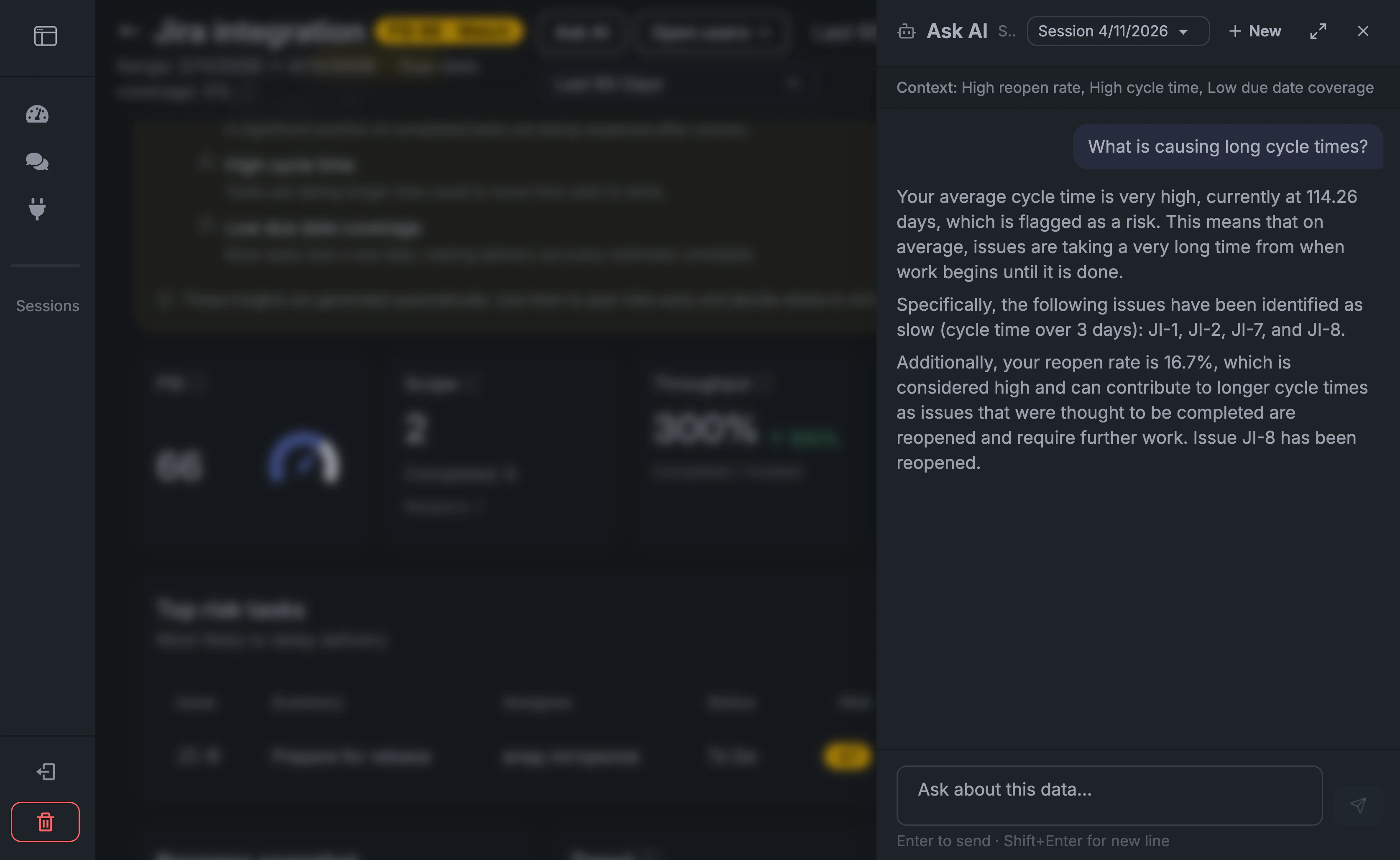Close the Ask AI panel

(x=1362, y=31)
